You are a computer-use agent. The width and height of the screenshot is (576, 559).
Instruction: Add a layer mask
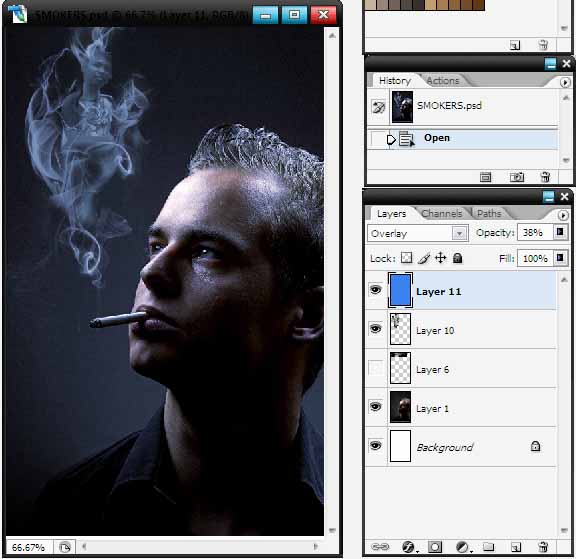tap(435, 547)
